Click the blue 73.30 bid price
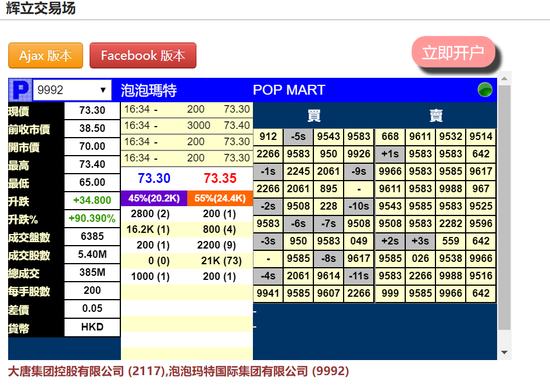 point(154,178)
